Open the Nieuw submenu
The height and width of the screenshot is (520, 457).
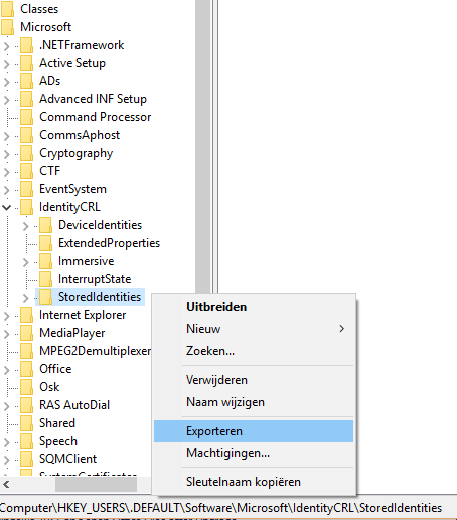253,329
